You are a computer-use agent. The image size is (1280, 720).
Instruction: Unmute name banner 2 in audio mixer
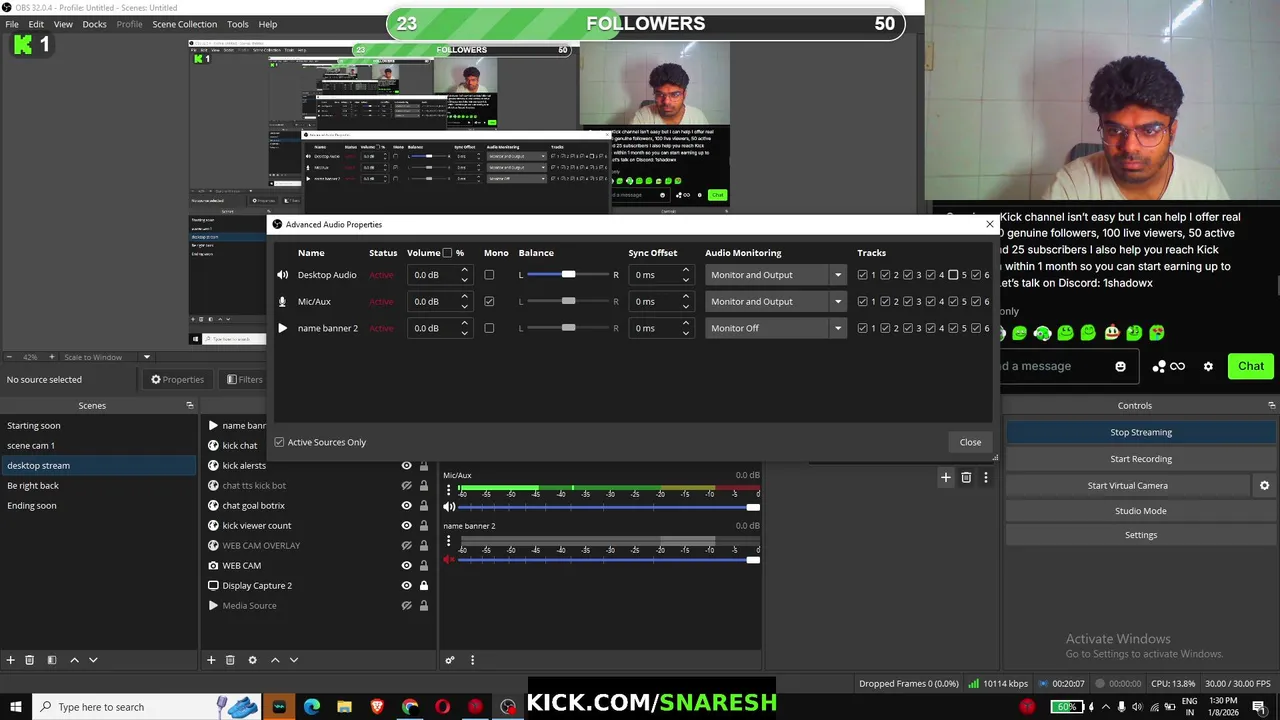click(x=449, y=559)
